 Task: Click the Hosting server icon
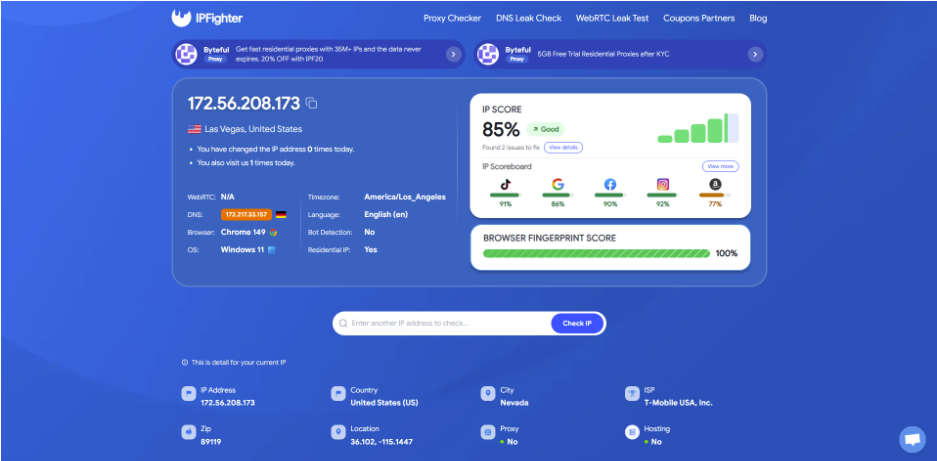click(632, 433)
